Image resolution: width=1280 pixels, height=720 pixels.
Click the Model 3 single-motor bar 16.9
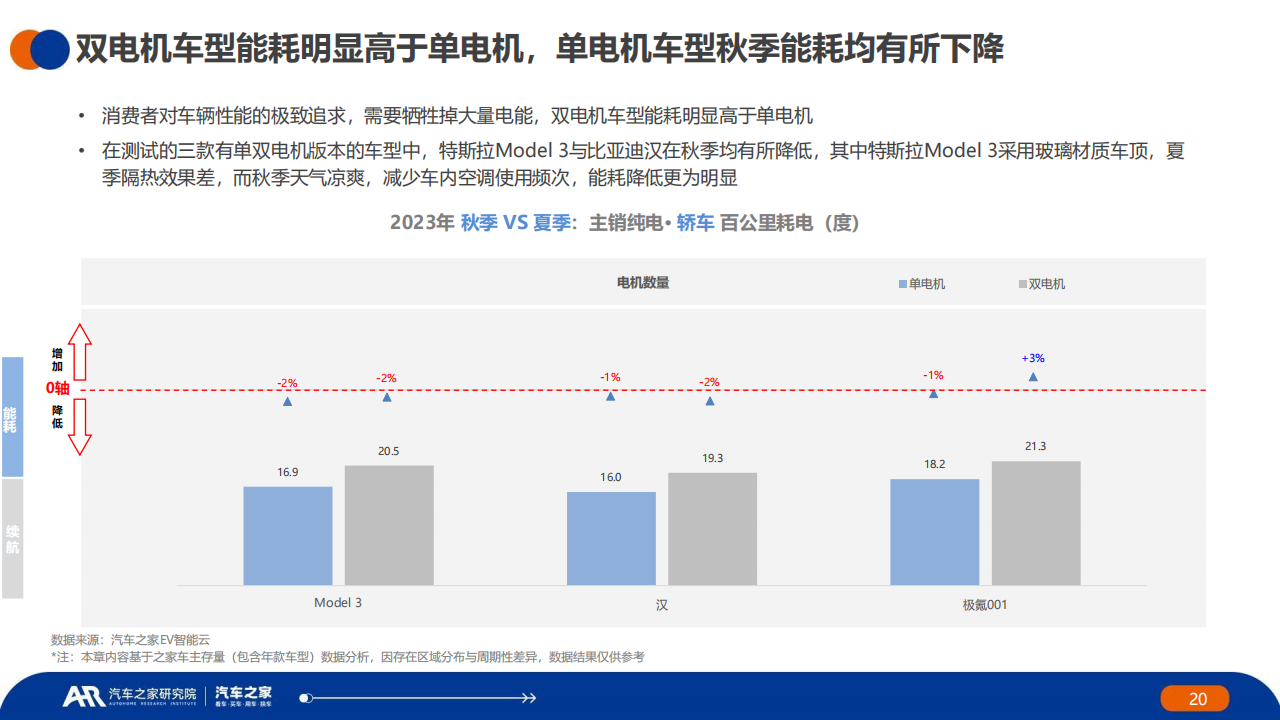point(288,536)
